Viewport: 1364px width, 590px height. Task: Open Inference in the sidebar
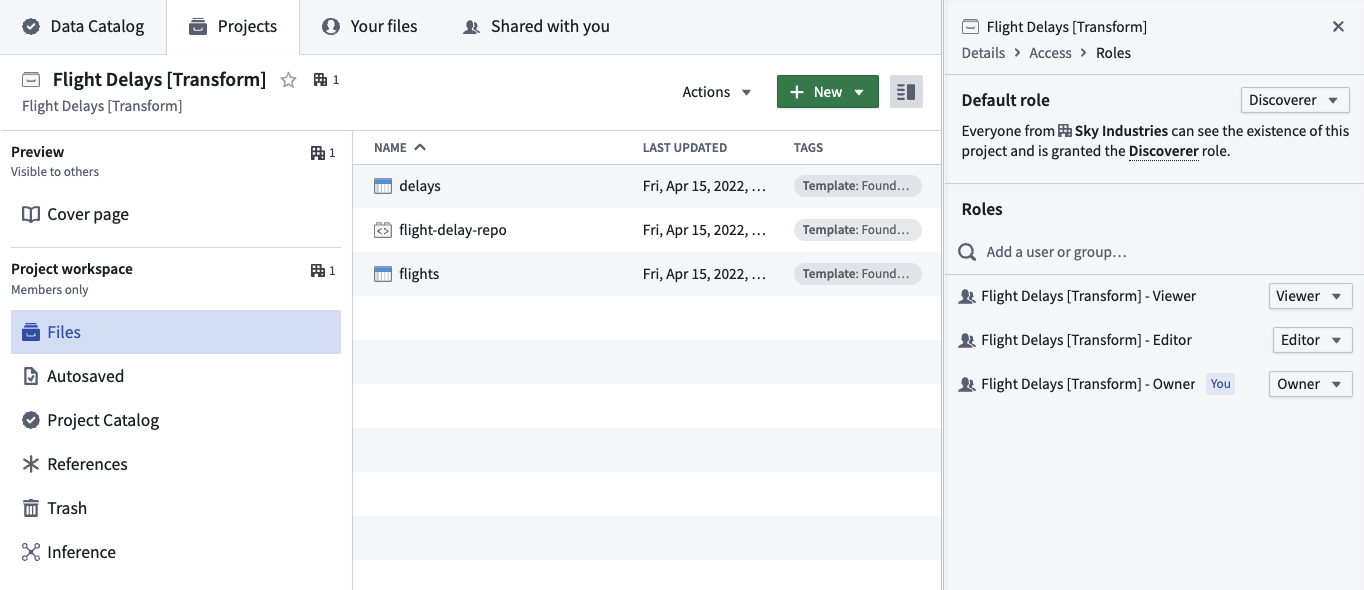tap(176, 552)
